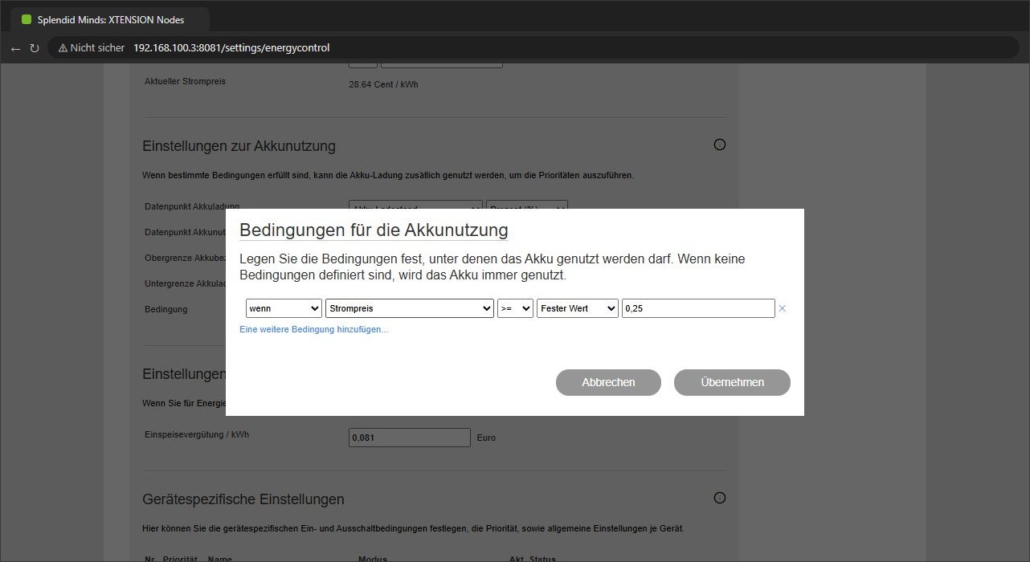
Task: Remove the Strompreis condition with the X
Action: click(x=782, y=309)
